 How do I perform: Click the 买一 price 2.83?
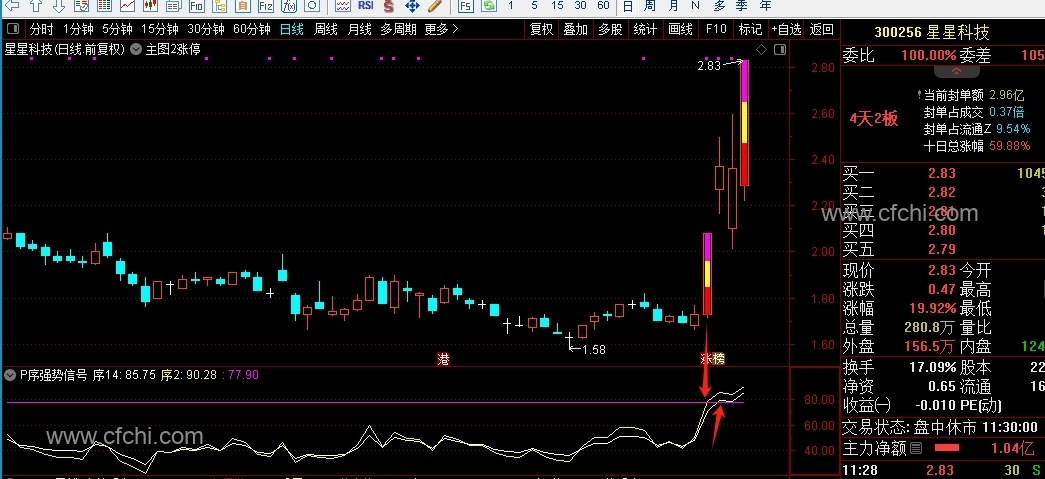[x=942, y=173]
